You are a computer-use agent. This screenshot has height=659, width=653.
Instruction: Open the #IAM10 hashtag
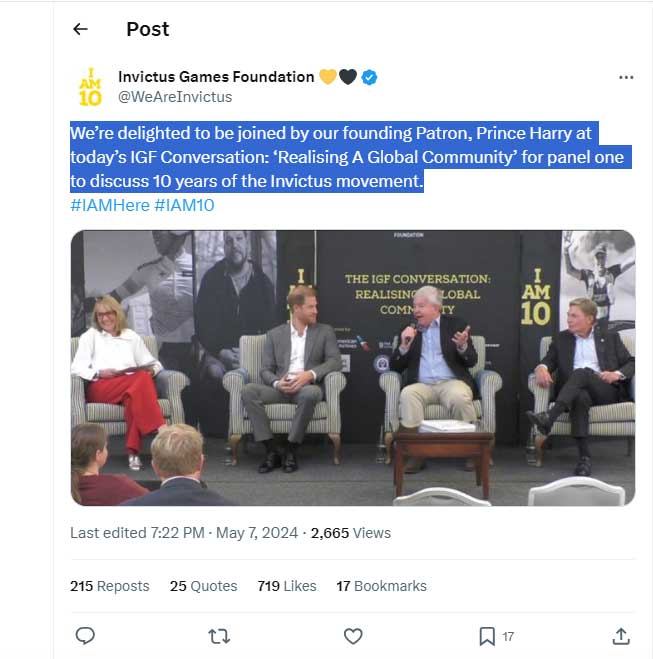[x=184, y=205]
